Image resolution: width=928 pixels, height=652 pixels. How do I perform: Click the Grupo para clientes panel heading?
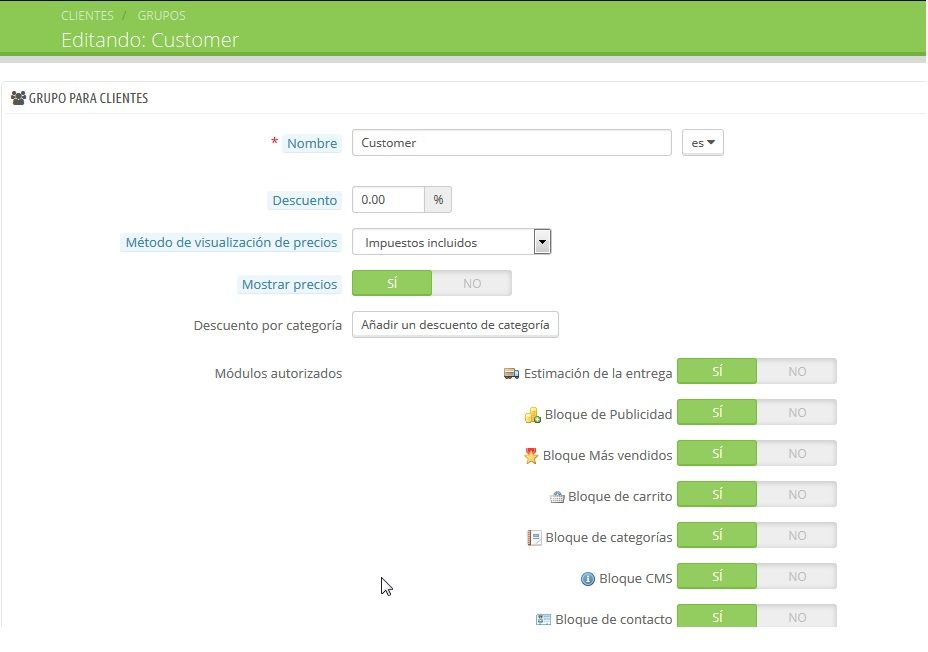coord(88,98)
